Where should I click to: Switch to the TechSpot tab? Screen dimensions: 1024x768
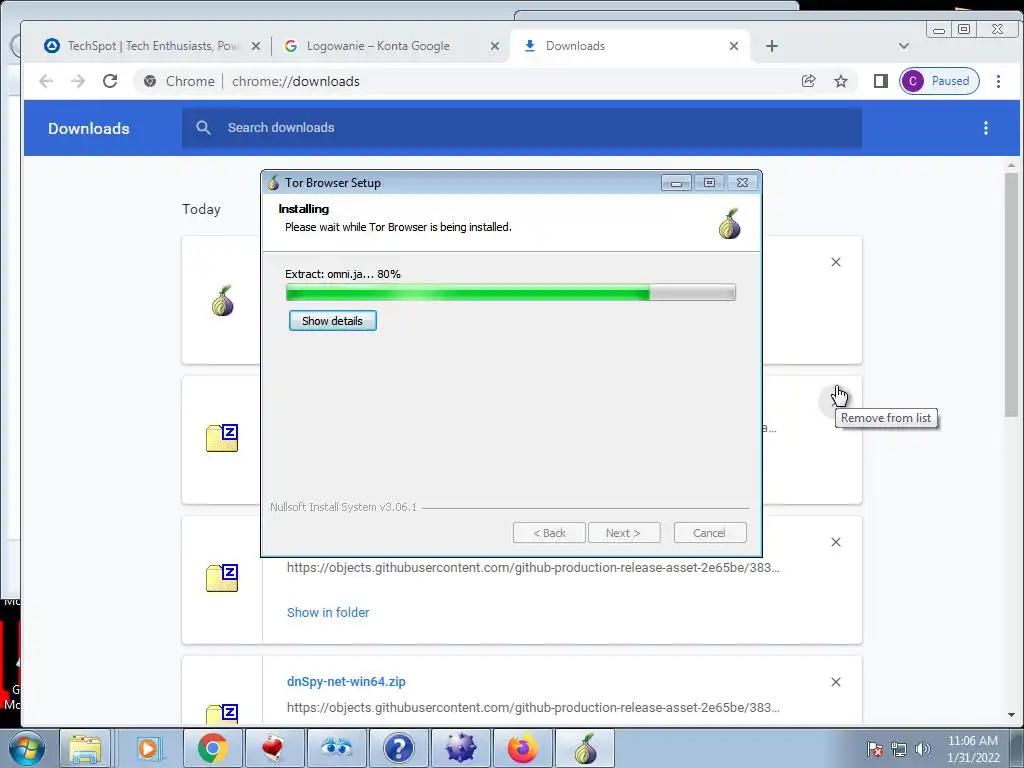pyautogui.click(x=154, y=46)
